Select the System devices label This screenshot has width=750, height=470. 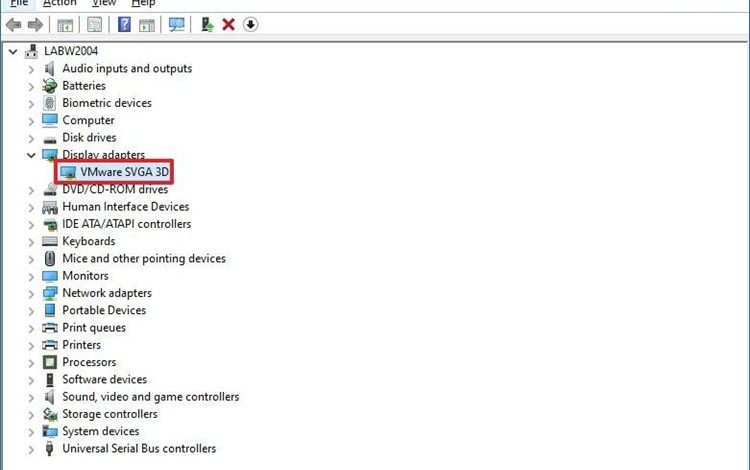pyautogui.click(x=100, y=431)
